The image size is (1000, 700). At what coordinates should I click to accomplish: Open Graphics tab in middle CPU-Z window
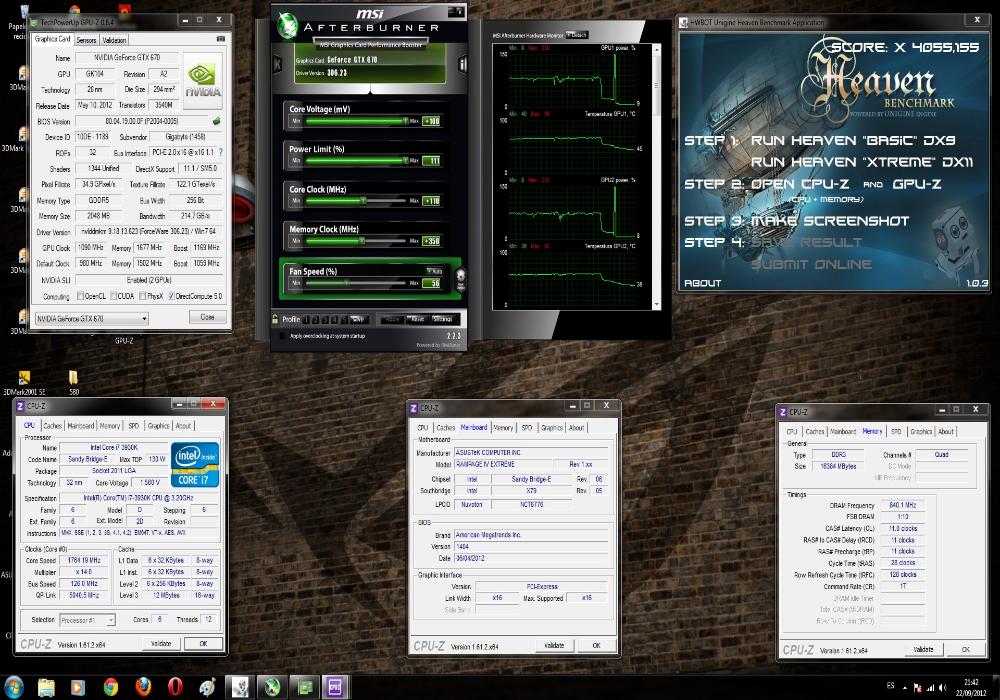(552, 428)
